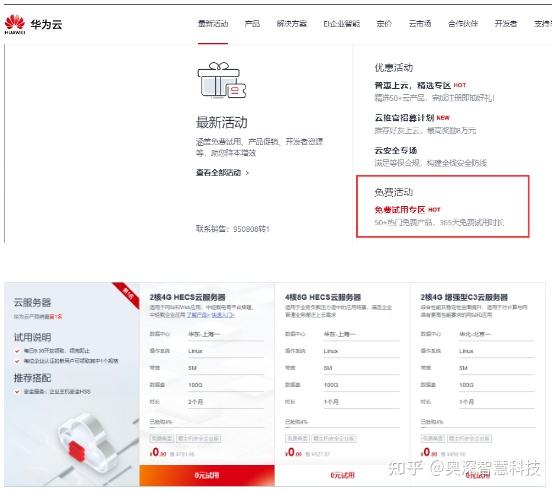Open Linux OS field in 4核8G HECS card
This screenshot has height=492, width=555.
[361, 351]
